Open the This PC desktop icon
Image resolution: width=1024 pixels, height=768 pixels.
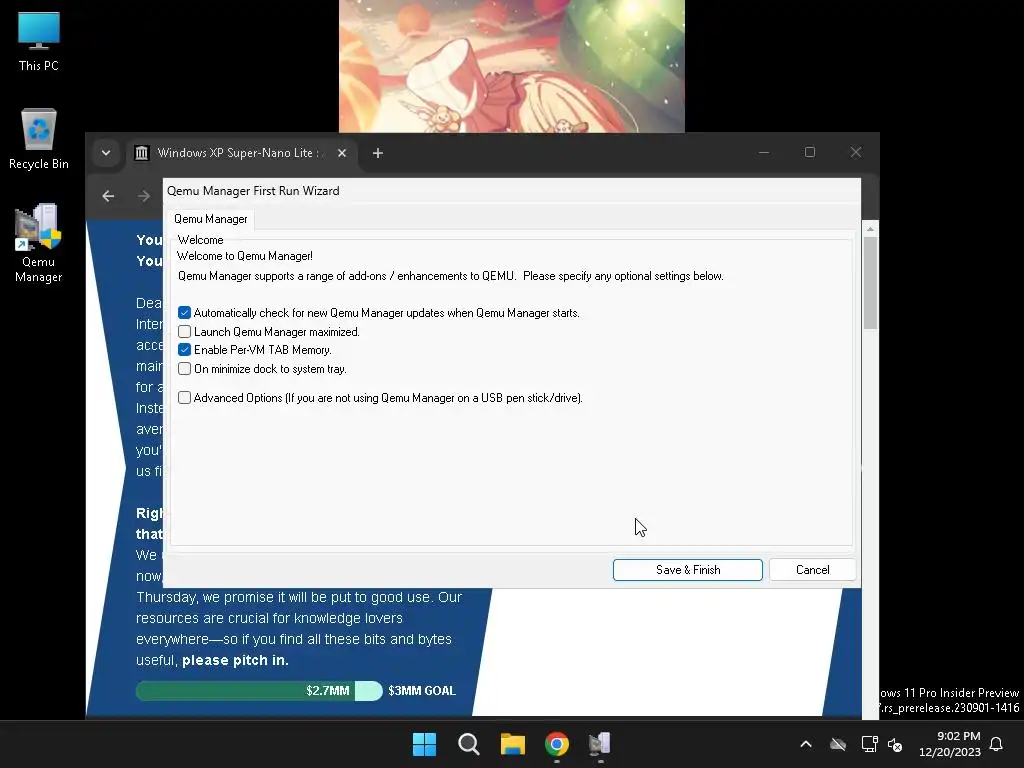[x=39, y=42]
